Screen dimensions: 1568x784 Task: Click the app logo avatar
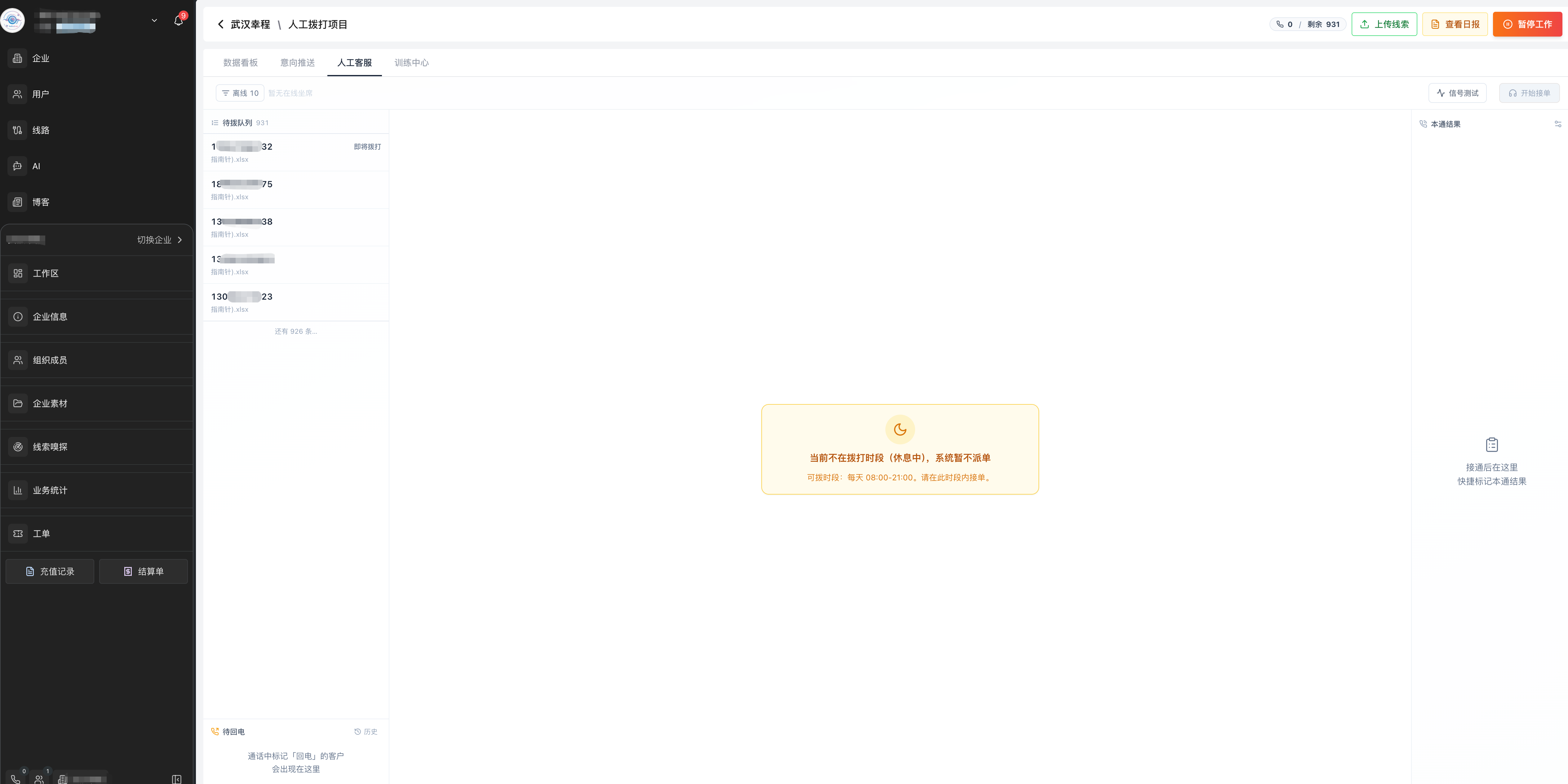click(x=13, y=21)
